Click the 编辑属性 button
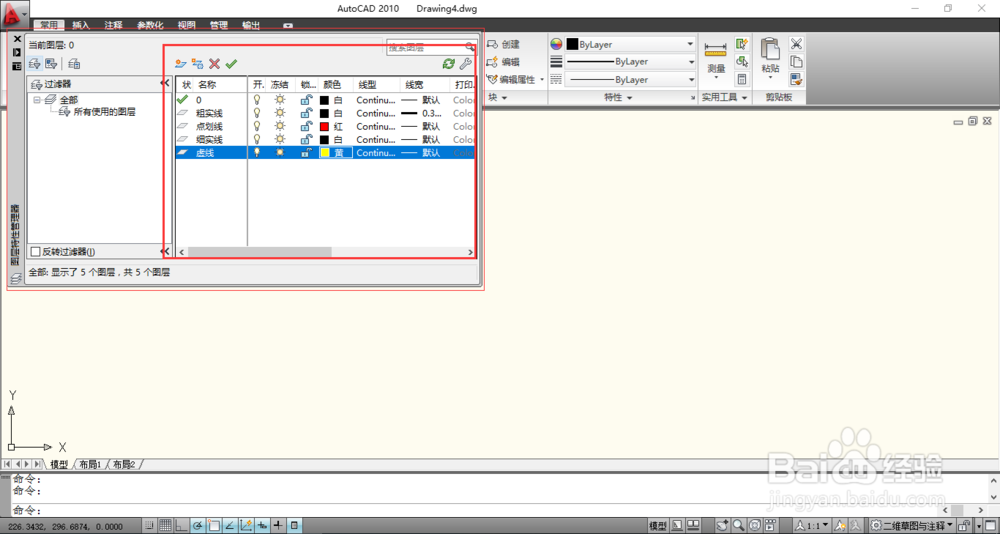The image size is (1000, 534). [516, 80]
